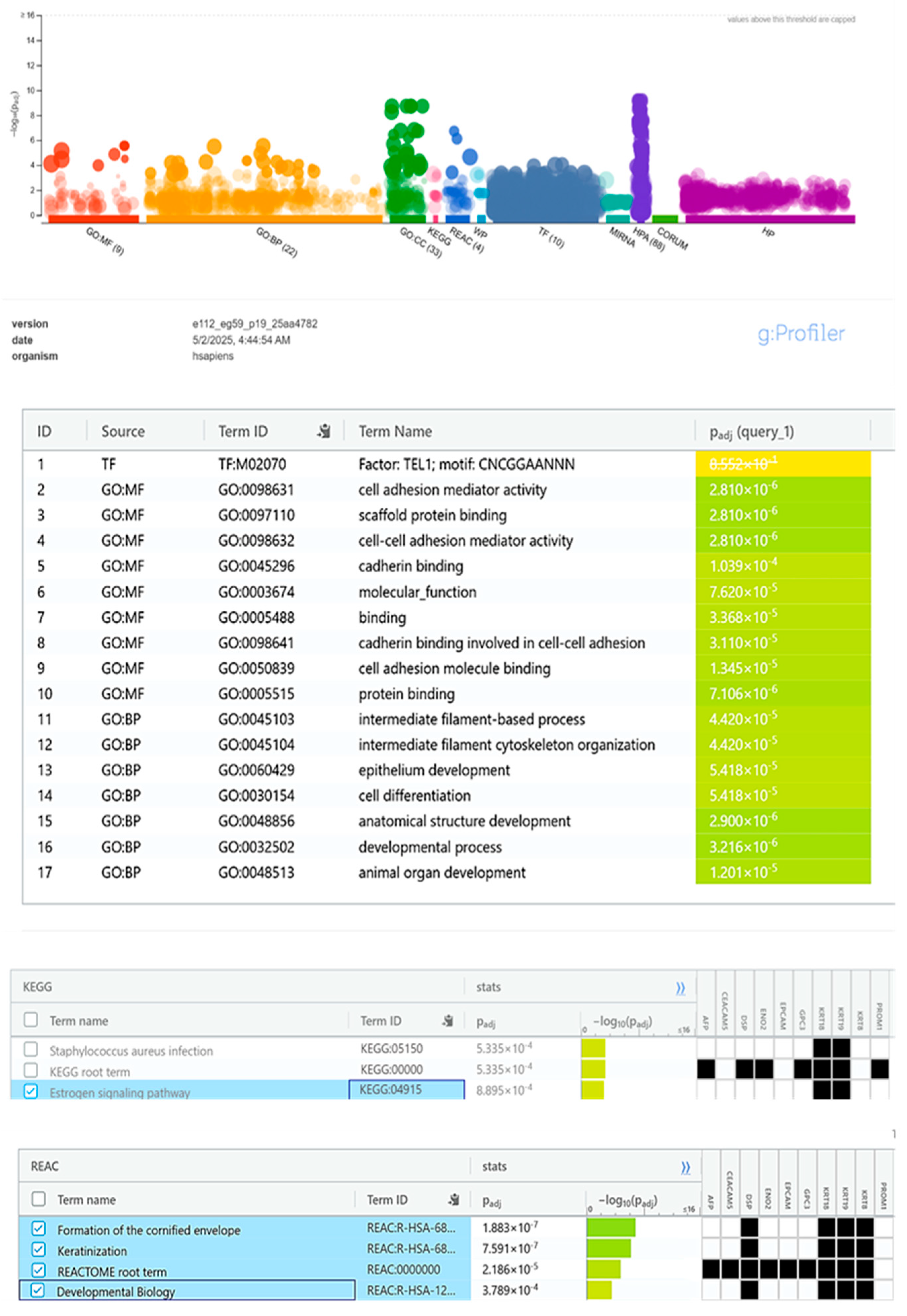Sort by Source column header in main table
Screen dimensions: 907x1316
click(123, 432)
